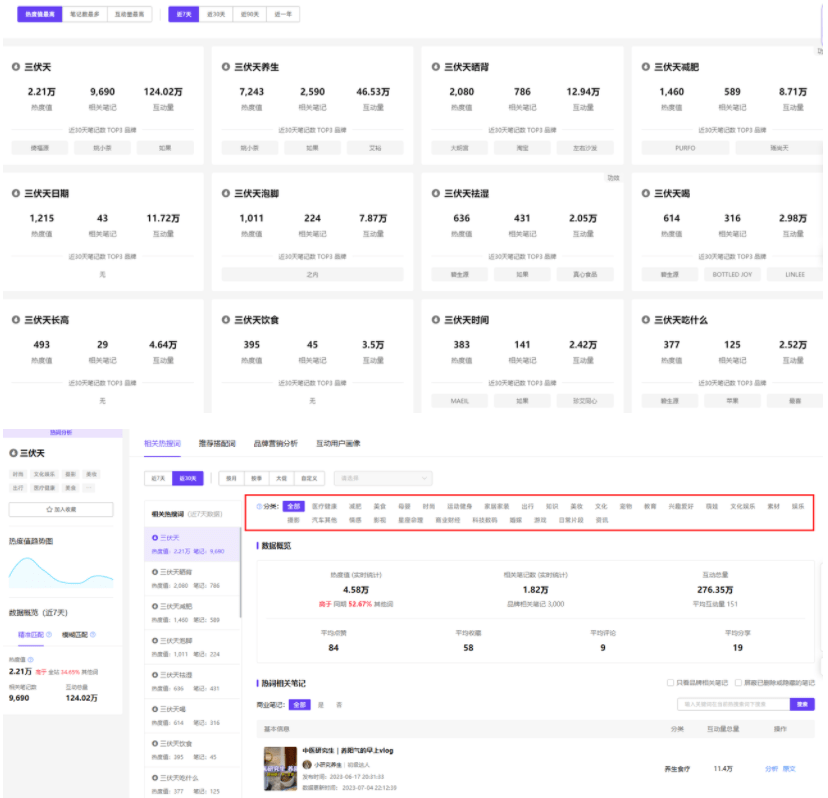Click the flame icon on the 三伏天祛湿 card
This screenshot has height=798, width=828.
click(x=436, y=193)
